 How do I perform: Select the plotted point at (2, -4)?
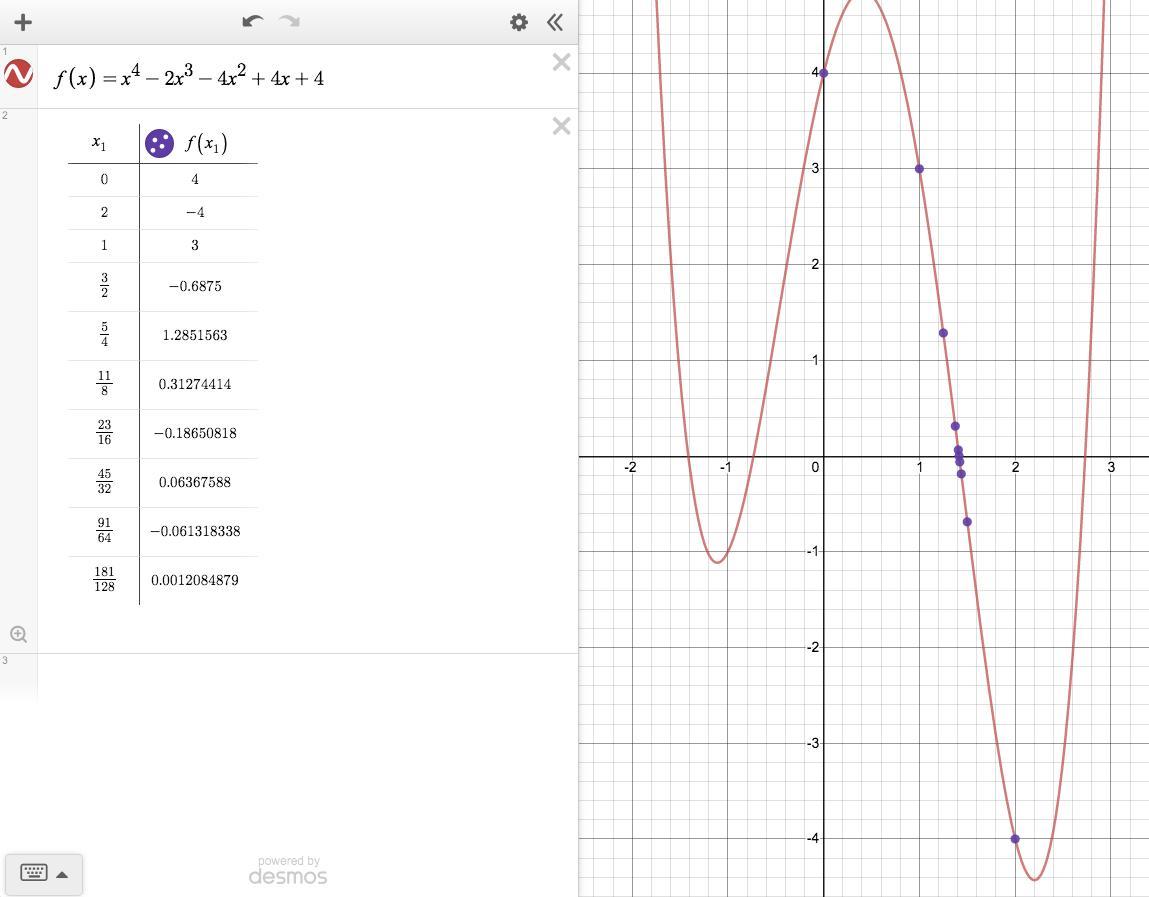[1015, 839]
